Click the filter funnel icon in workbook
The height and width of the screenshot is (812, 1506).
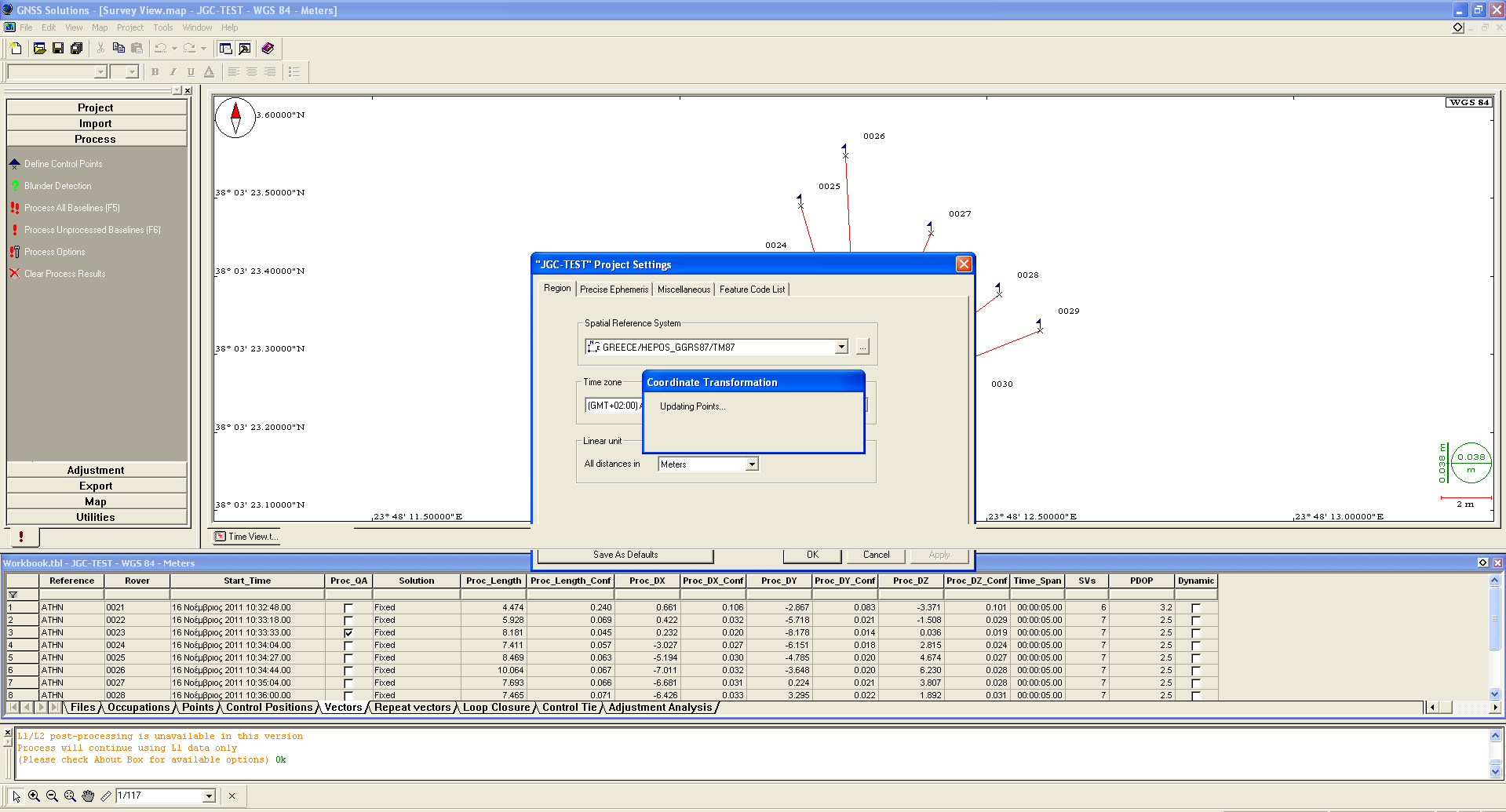click(13, 595)
